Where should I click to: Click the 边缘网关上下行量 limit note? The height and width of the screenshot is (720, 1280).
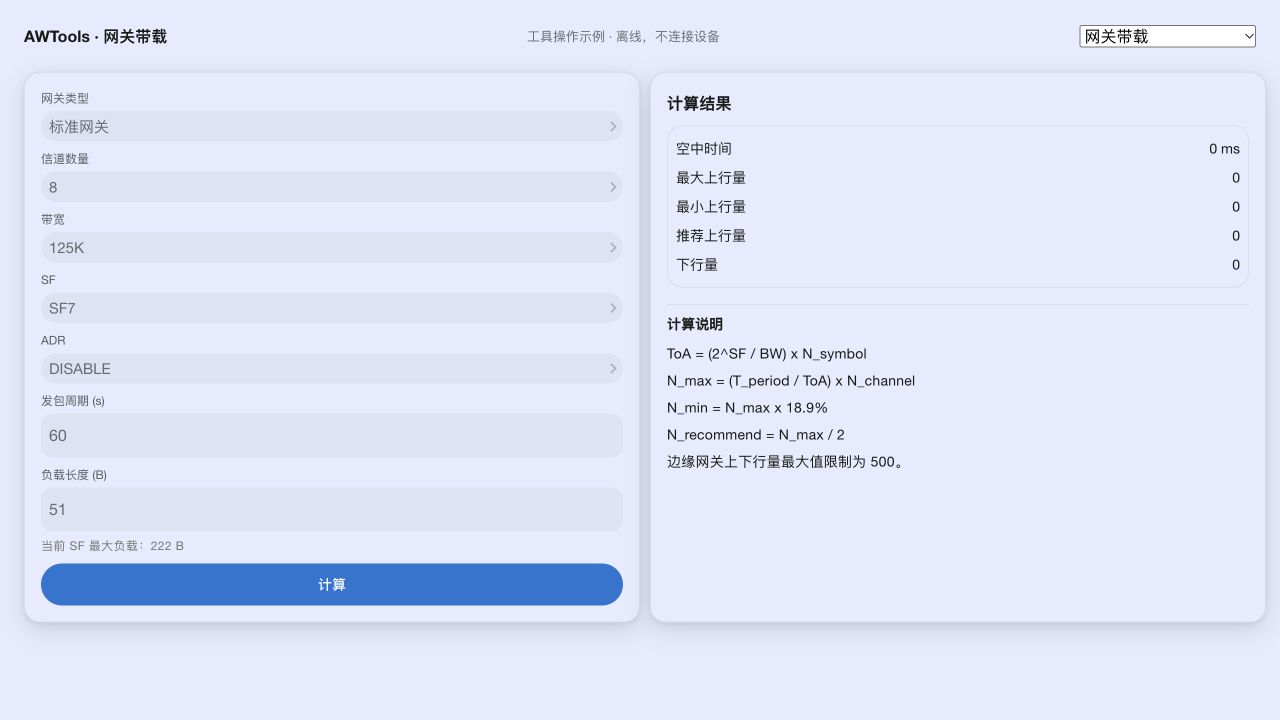pos(787,462)
